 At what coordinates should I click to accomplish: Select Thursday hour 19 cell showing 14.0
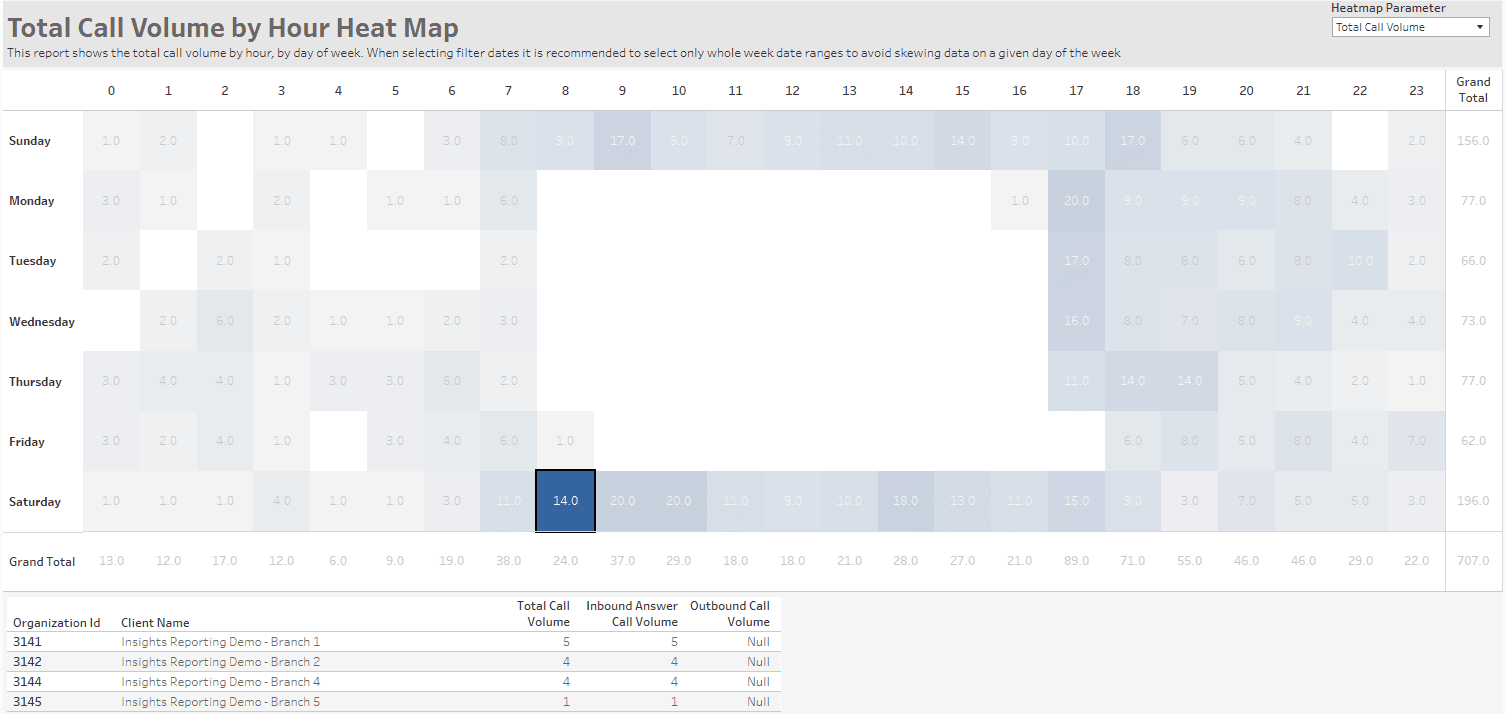[1189, 381]
